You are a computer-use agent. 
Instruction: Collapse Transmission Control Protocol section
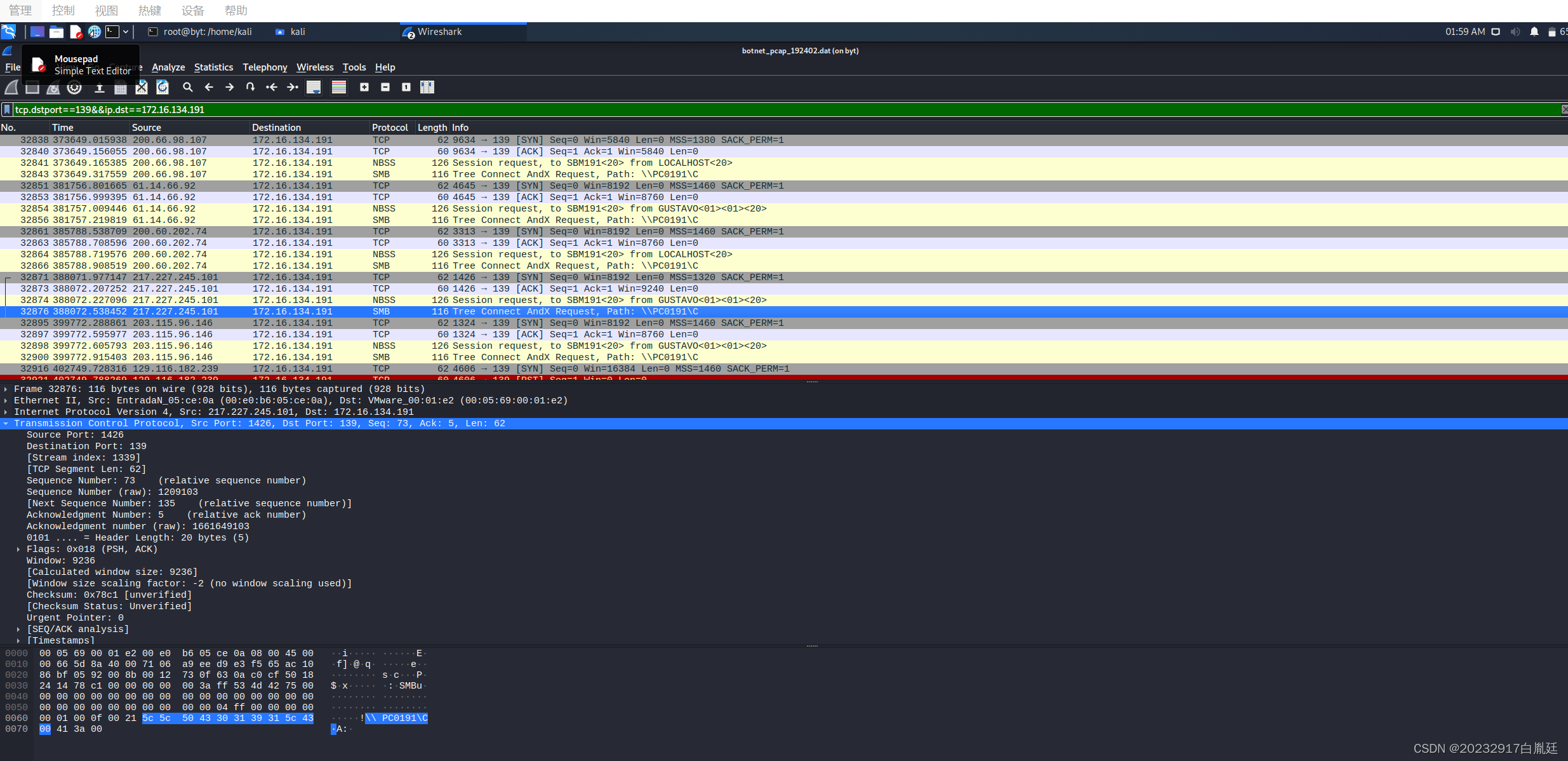[x=6, y=423]
